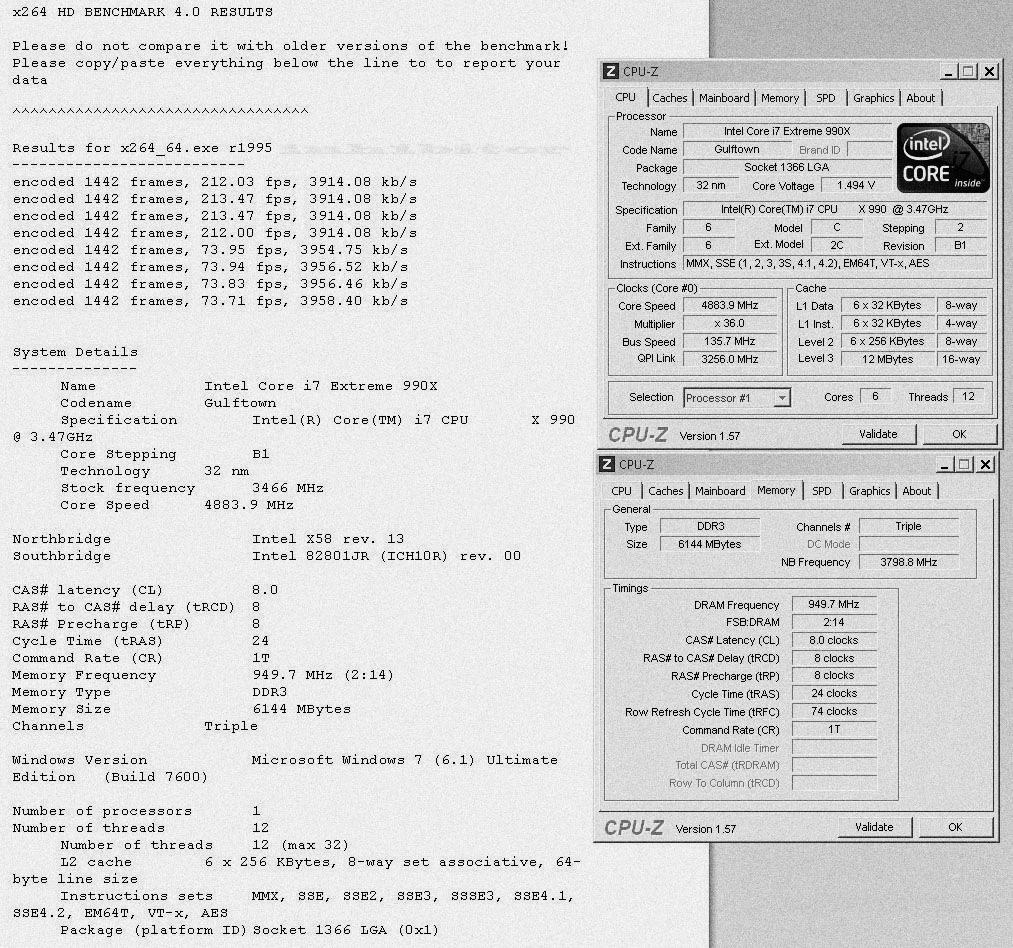Click the line "Results for x264_64.exe r1995"
The image size is (1013, 948).
pyautogui.click(x=142, y=148)
